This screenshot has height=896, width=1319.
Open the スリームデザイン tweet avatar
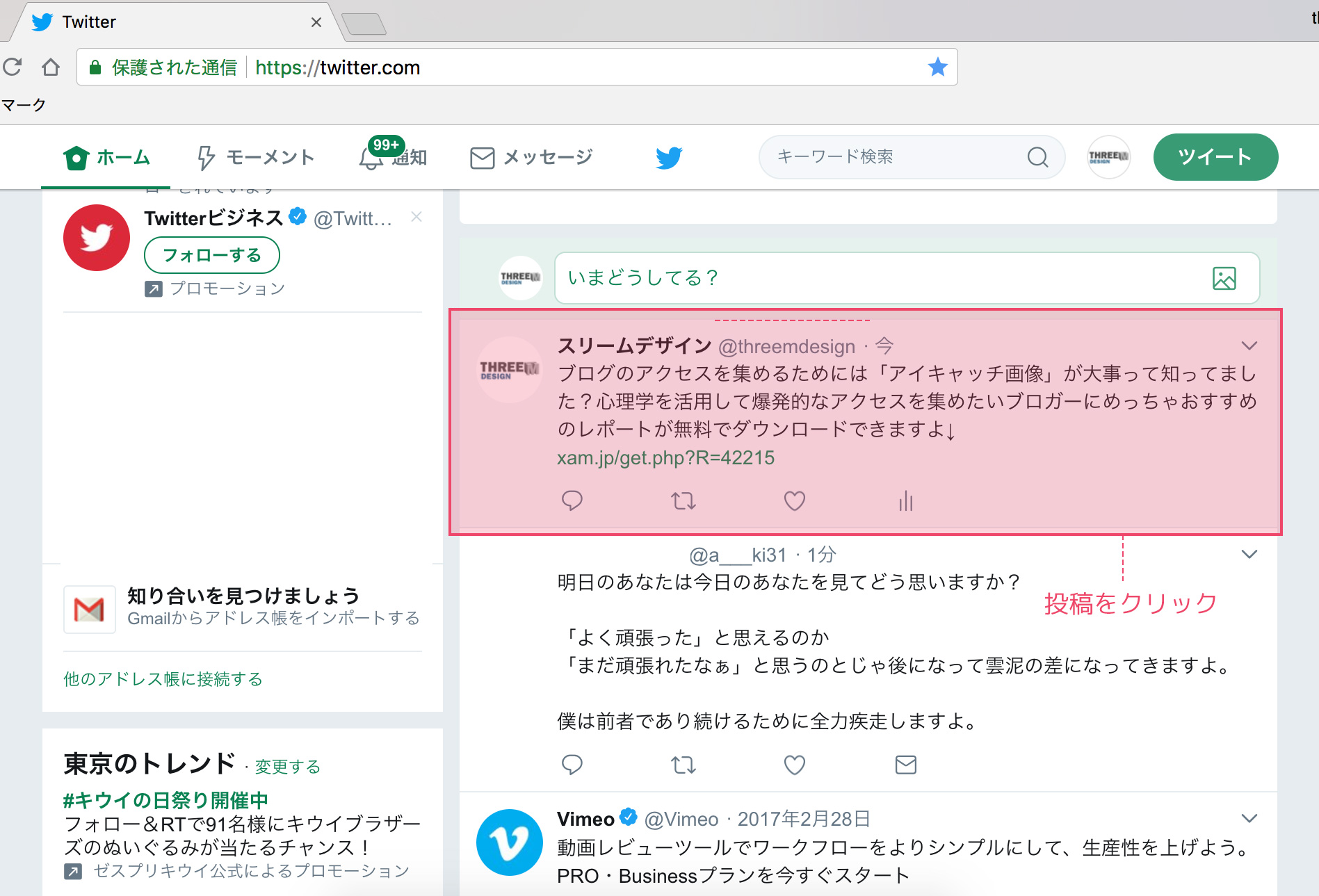click(x=510, y=370)
